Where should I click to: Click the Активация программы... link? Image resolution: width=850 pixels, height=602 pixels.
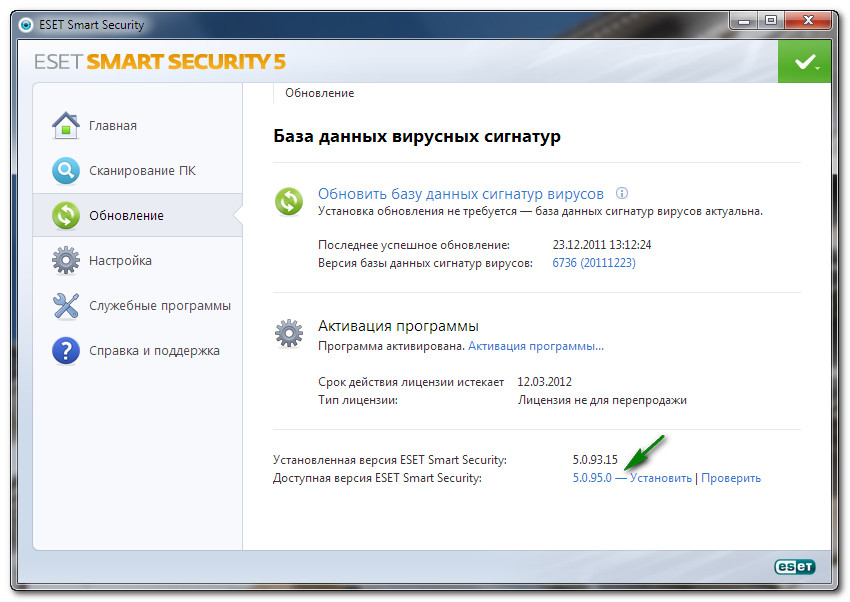[536, 346]
